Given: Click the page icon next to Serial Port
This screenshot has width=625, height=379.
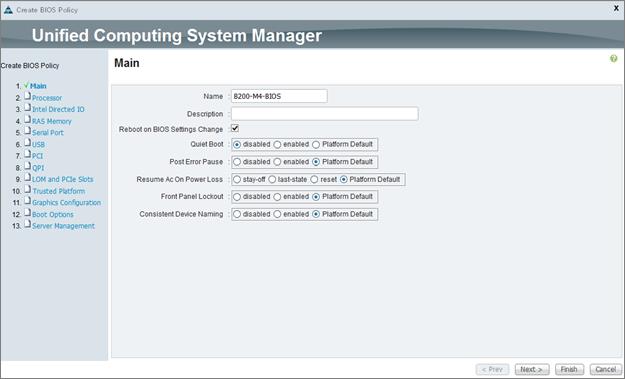Looking at the screenshot, I should pos(27,131).
